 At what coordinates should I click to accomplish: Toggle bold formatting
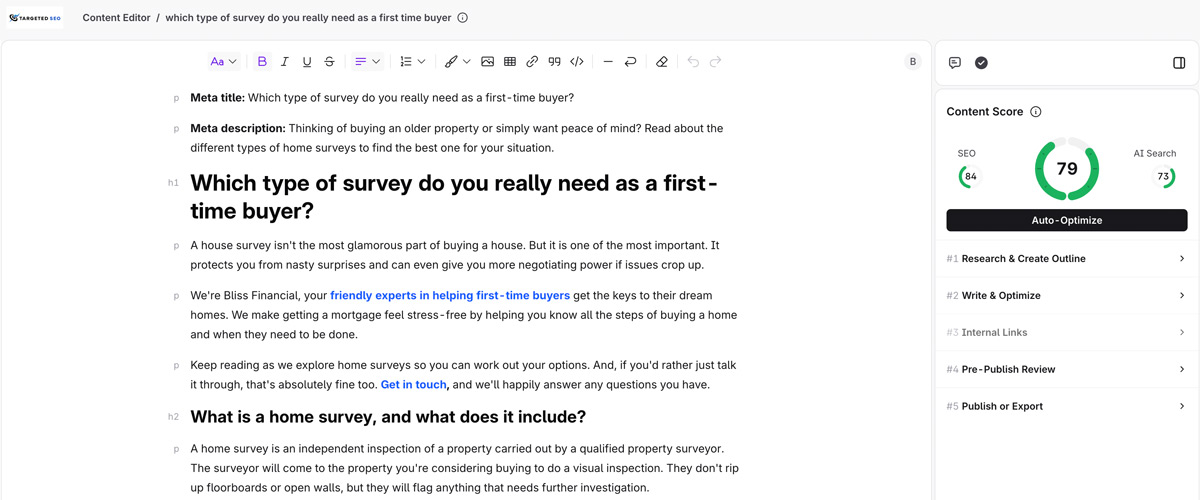[x=262, y=62]
